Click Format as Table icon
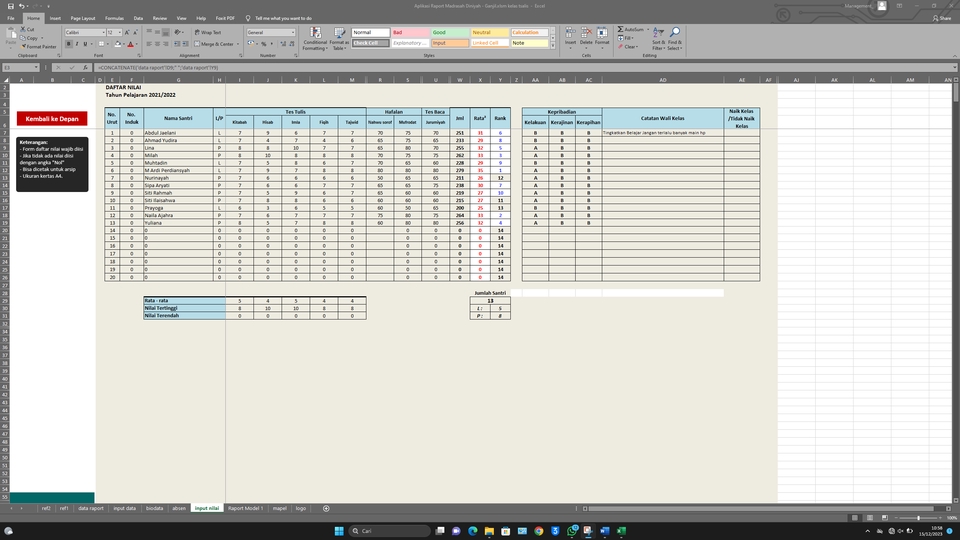960x540 pixels. (x=339, y=33)
